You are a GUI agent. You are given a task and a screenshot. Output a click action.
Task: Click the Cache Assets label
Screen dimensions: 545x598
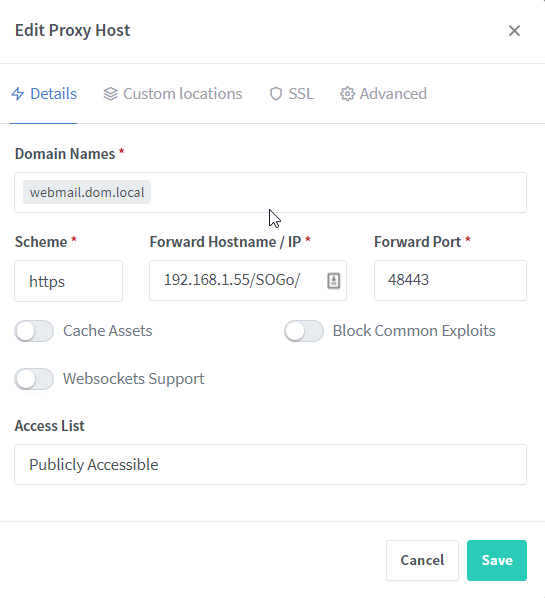coord(108,331)
